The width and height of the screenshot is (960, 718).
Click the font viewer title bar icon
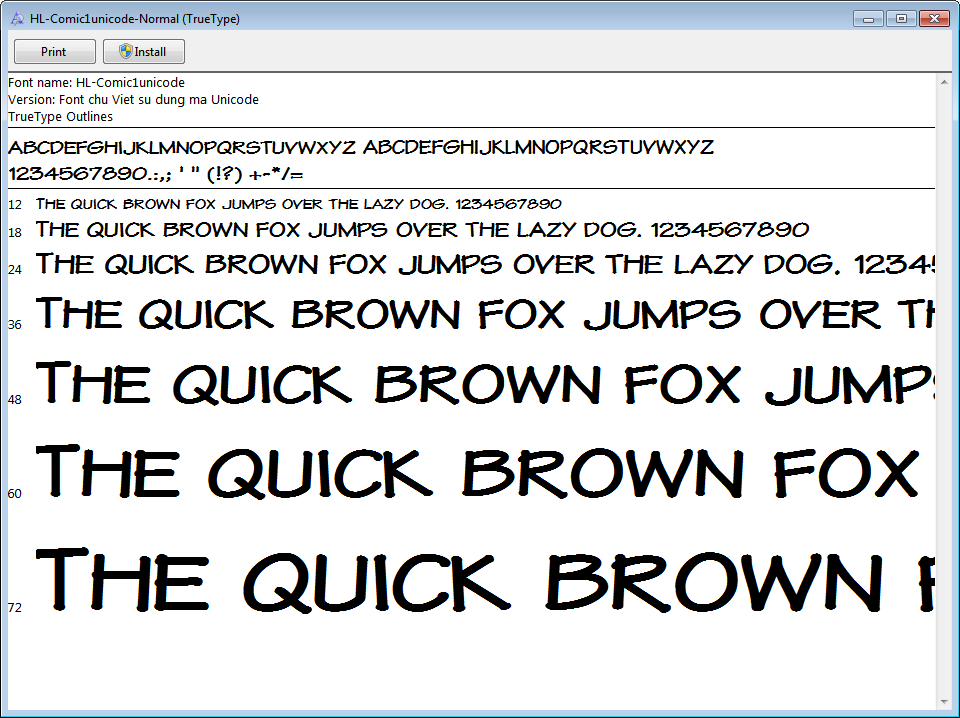pyautogui.click(x=17, y=19)
